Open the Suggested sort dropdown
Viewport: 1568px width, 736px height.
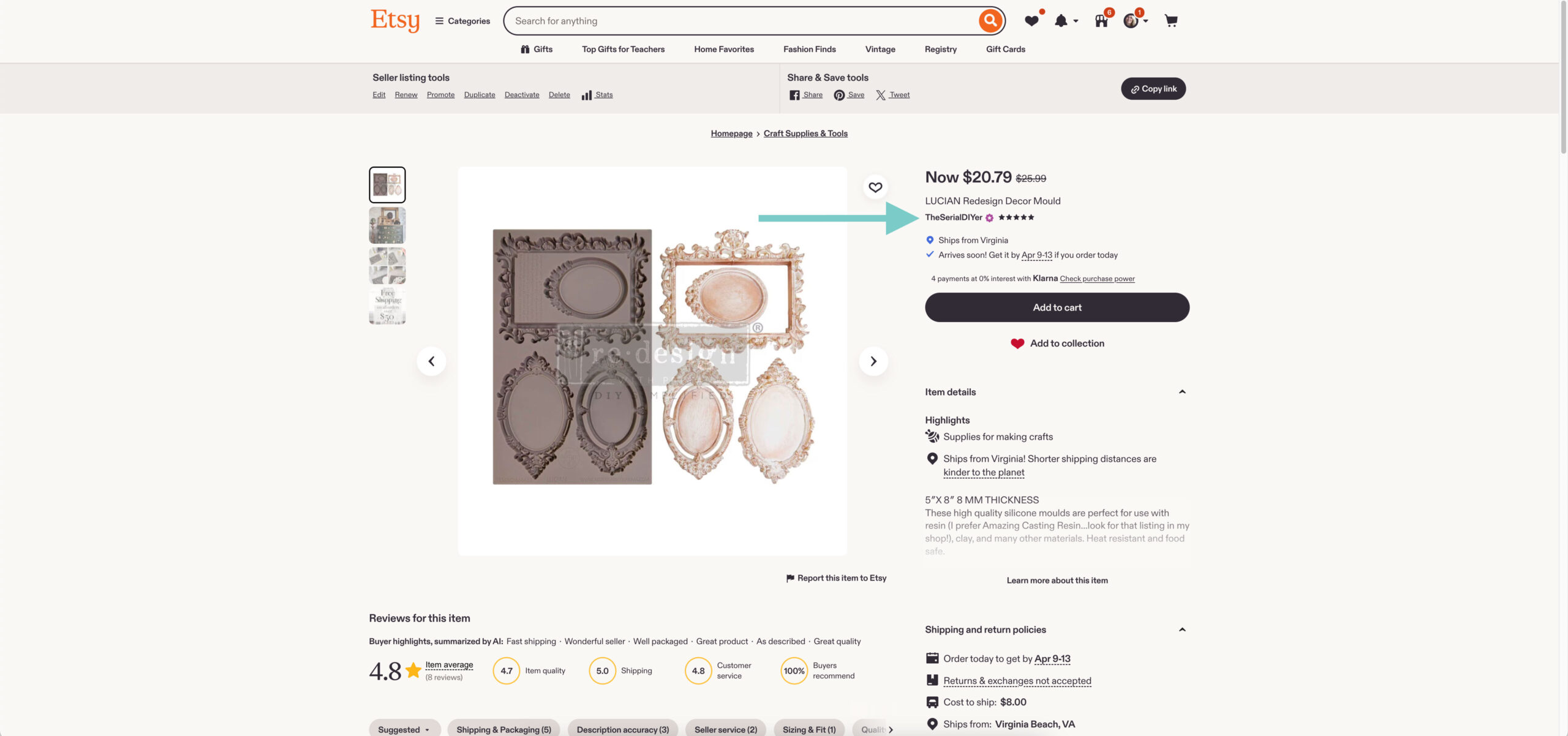pos(404,729)
